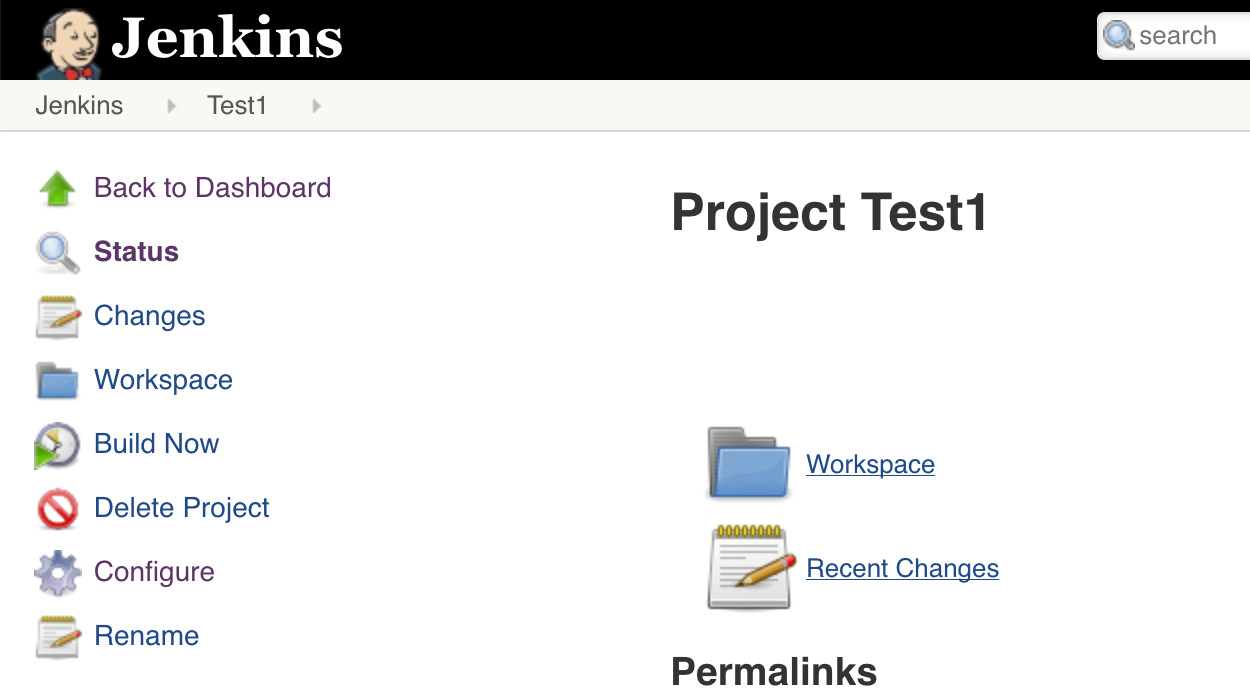Go to the Jenkins breadcrumb root

[x=79, y=106]
